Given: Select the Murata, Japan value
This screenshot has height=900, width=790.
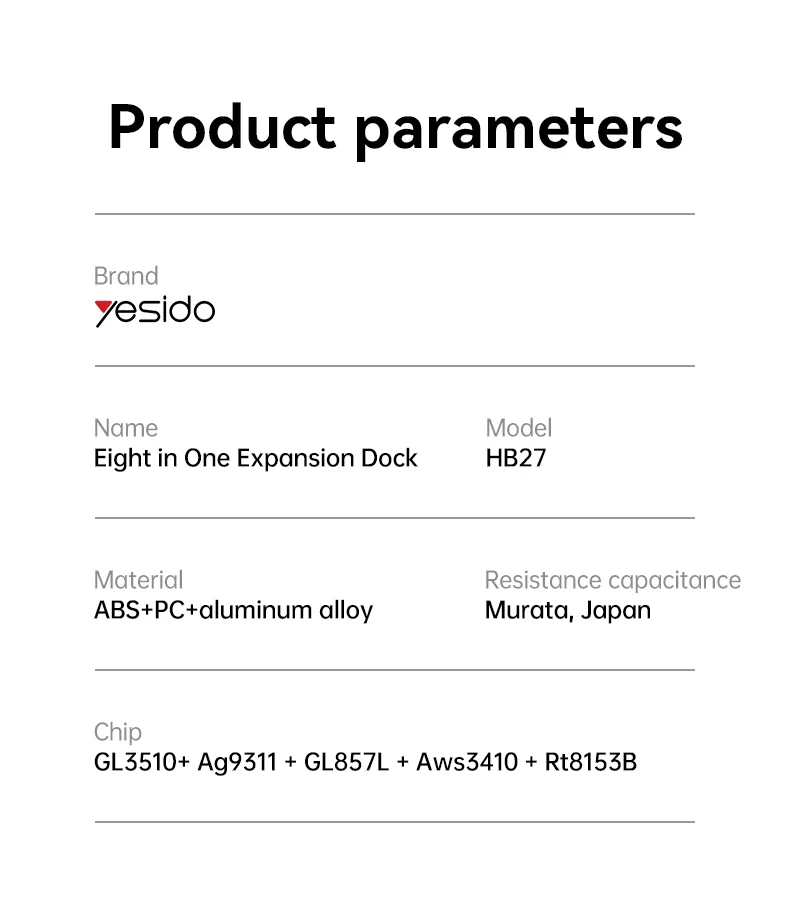Looking at the screenshot, I should (567, 610).
